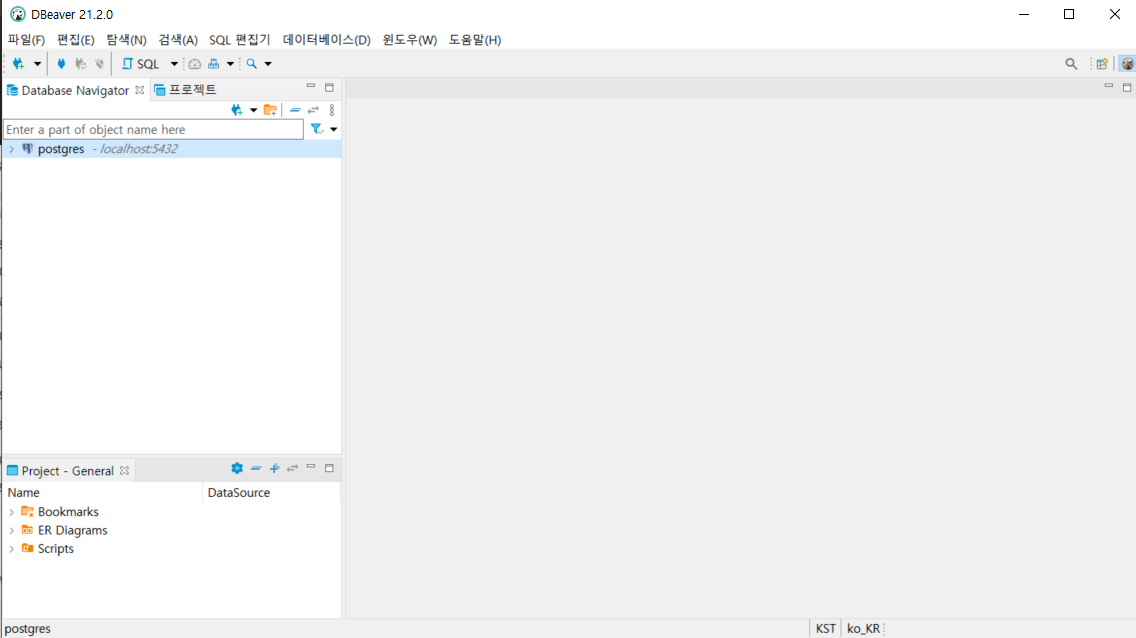Viewport: 1136px width, 638px height.
Task: Click the New Database Connection icon in main toolbar
Action: coord(18,64)
